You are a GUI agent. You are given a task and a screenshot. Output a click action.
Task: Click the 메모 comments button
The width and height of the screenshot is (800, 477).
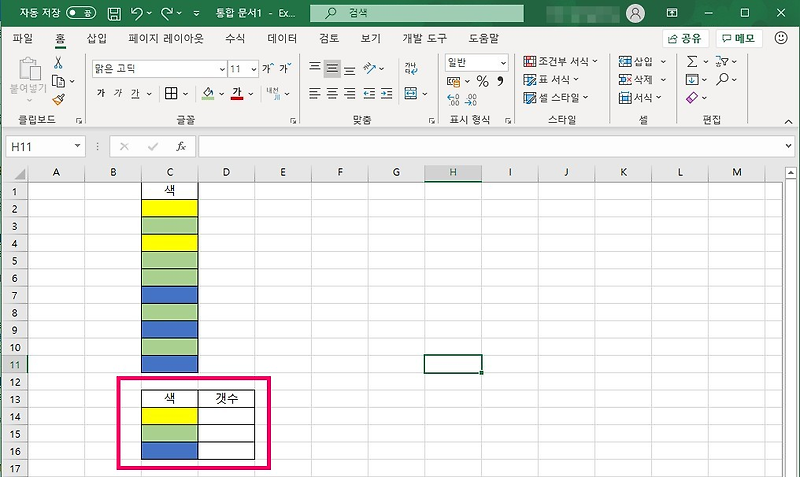click(738, 38)
